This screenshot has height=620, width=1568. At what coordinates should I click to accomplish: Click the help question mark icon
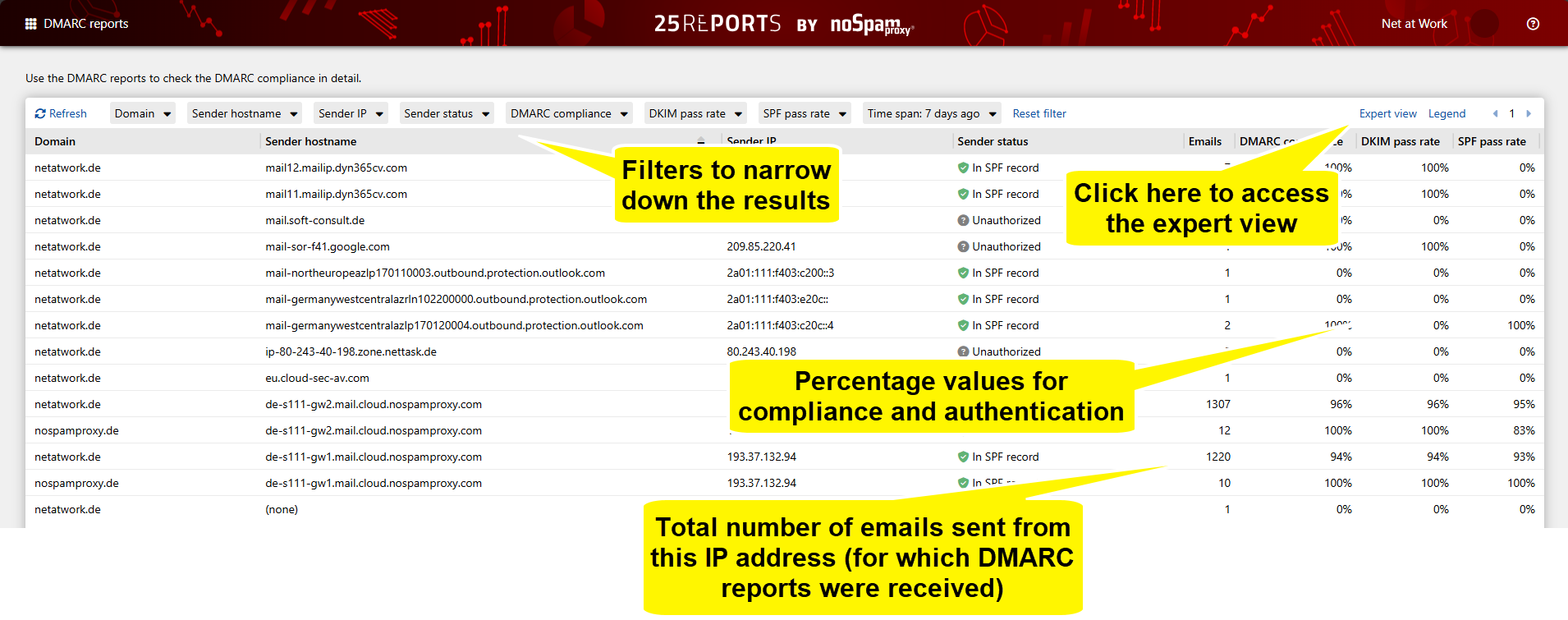click(1533, 24)
